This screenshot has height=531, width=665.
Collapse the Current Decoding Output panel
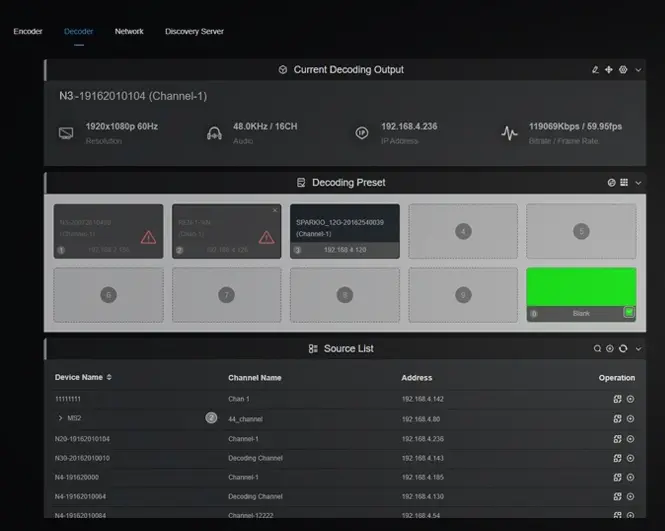[638, 70]
